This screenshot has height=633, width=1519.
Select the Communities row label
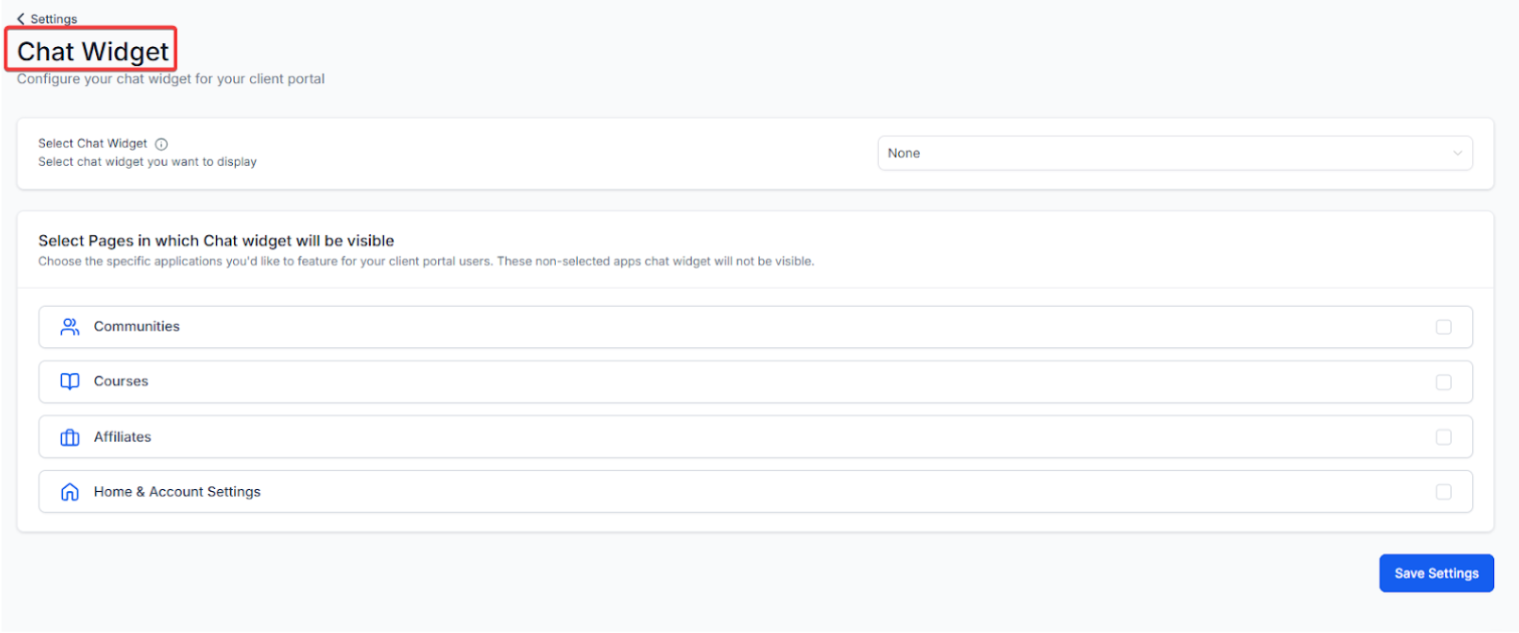(x=137, y=327)
